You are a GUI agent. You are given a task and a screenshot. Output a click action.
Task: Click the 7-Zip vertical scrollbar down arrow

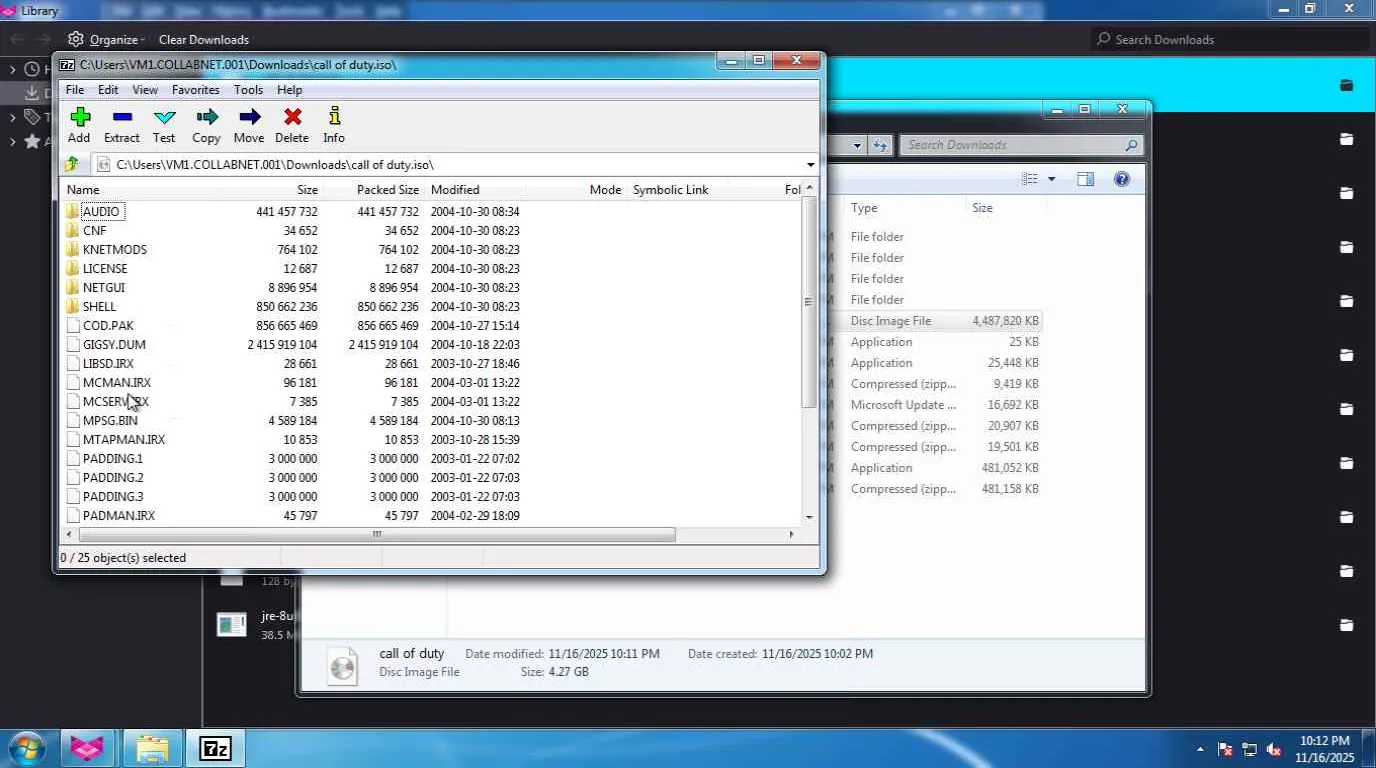tap(810, 517)
